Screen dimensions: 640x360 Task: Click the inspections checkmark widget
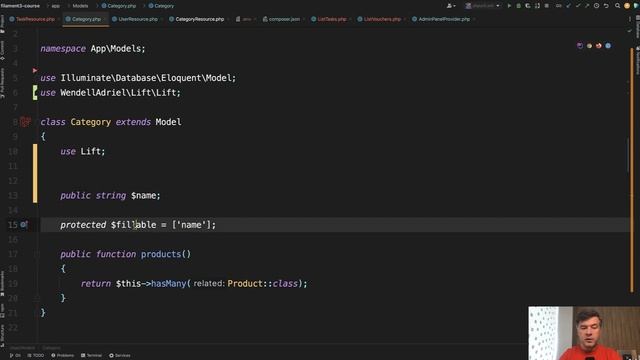click(629, 31)
